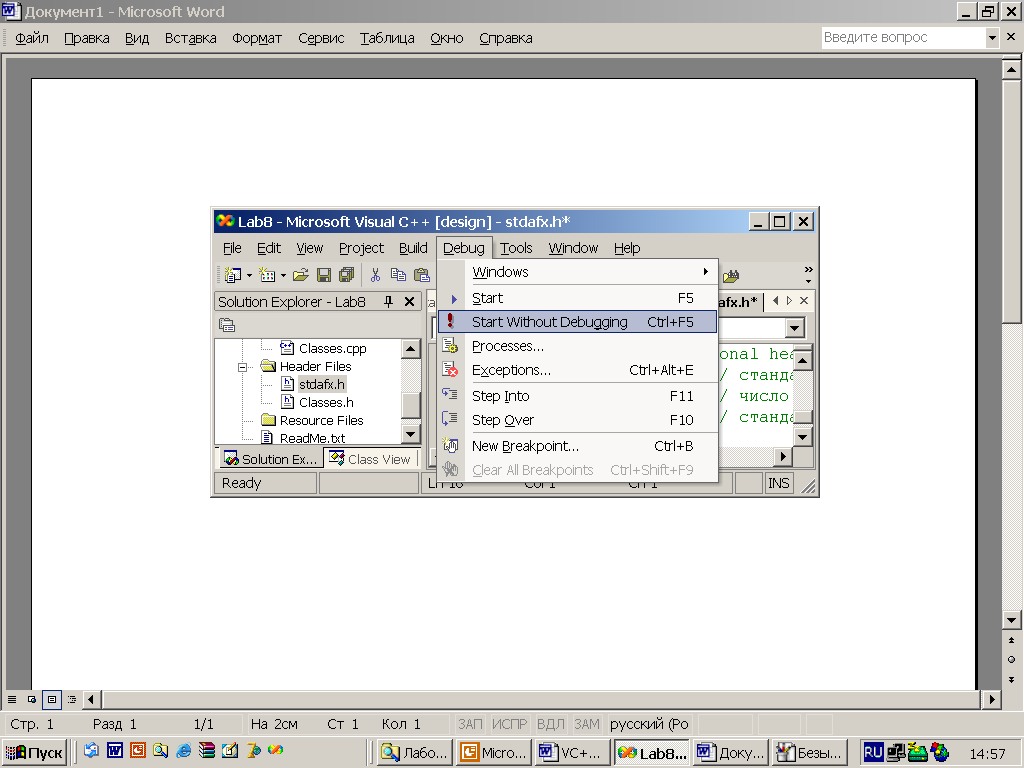Viewport: 1024px width, 768px height.
Task: Switch to Lab8... taskbar button
Action: [x=652, y=753]
